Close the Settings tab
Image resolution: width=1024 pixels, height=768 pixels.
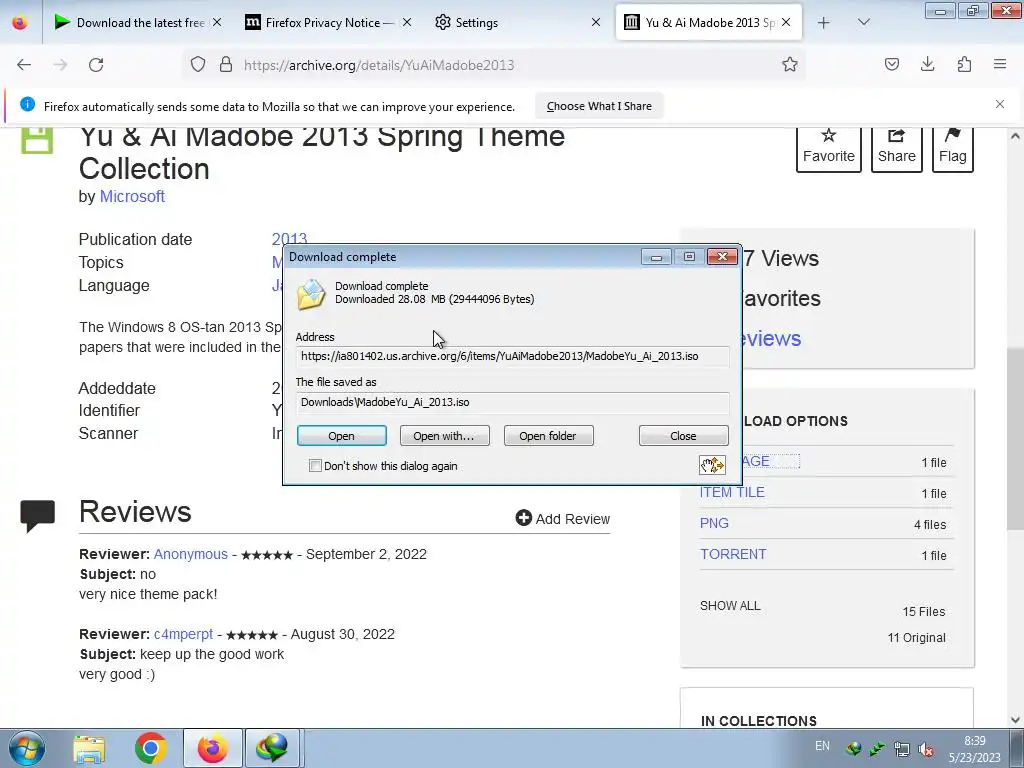coord(596,23)
